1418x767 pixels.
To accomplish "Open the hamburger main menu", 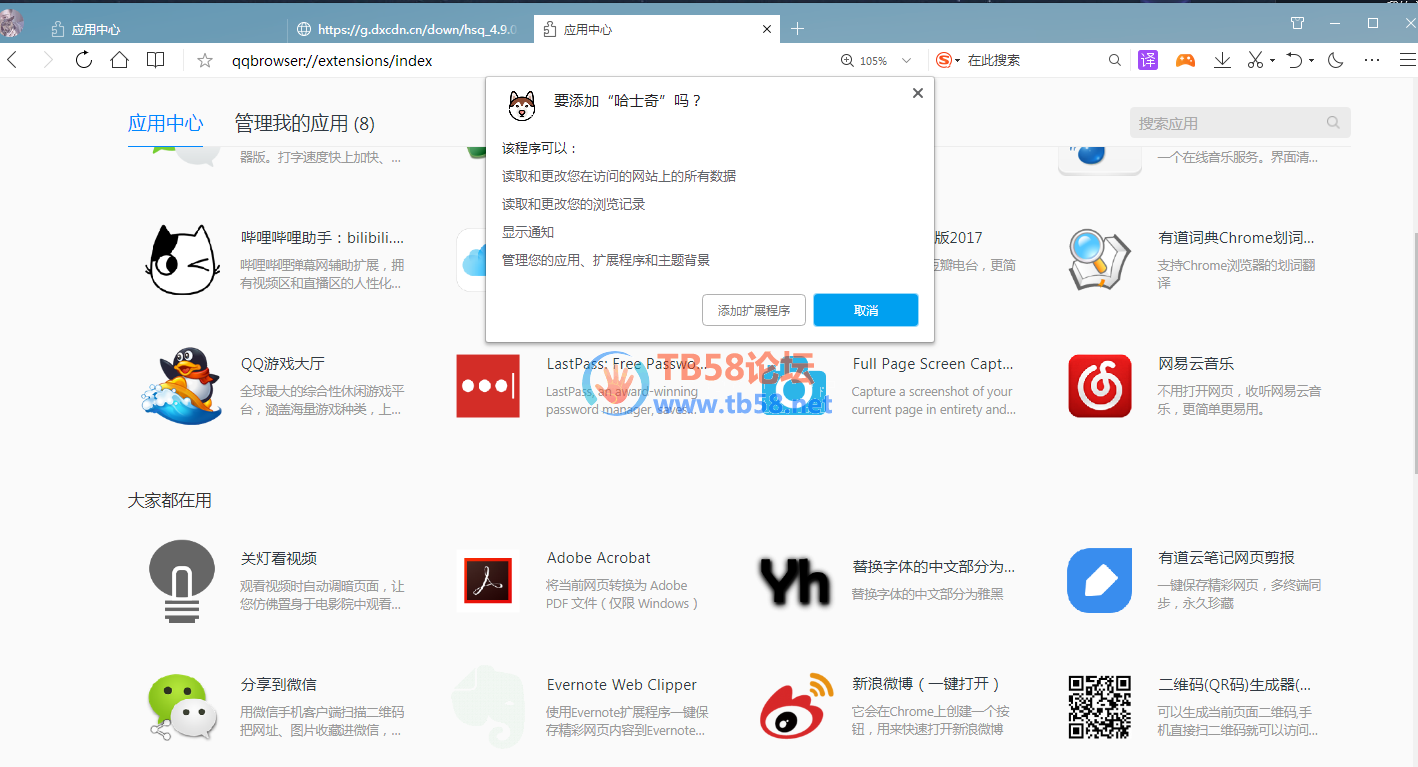I will coord(1407,60).
